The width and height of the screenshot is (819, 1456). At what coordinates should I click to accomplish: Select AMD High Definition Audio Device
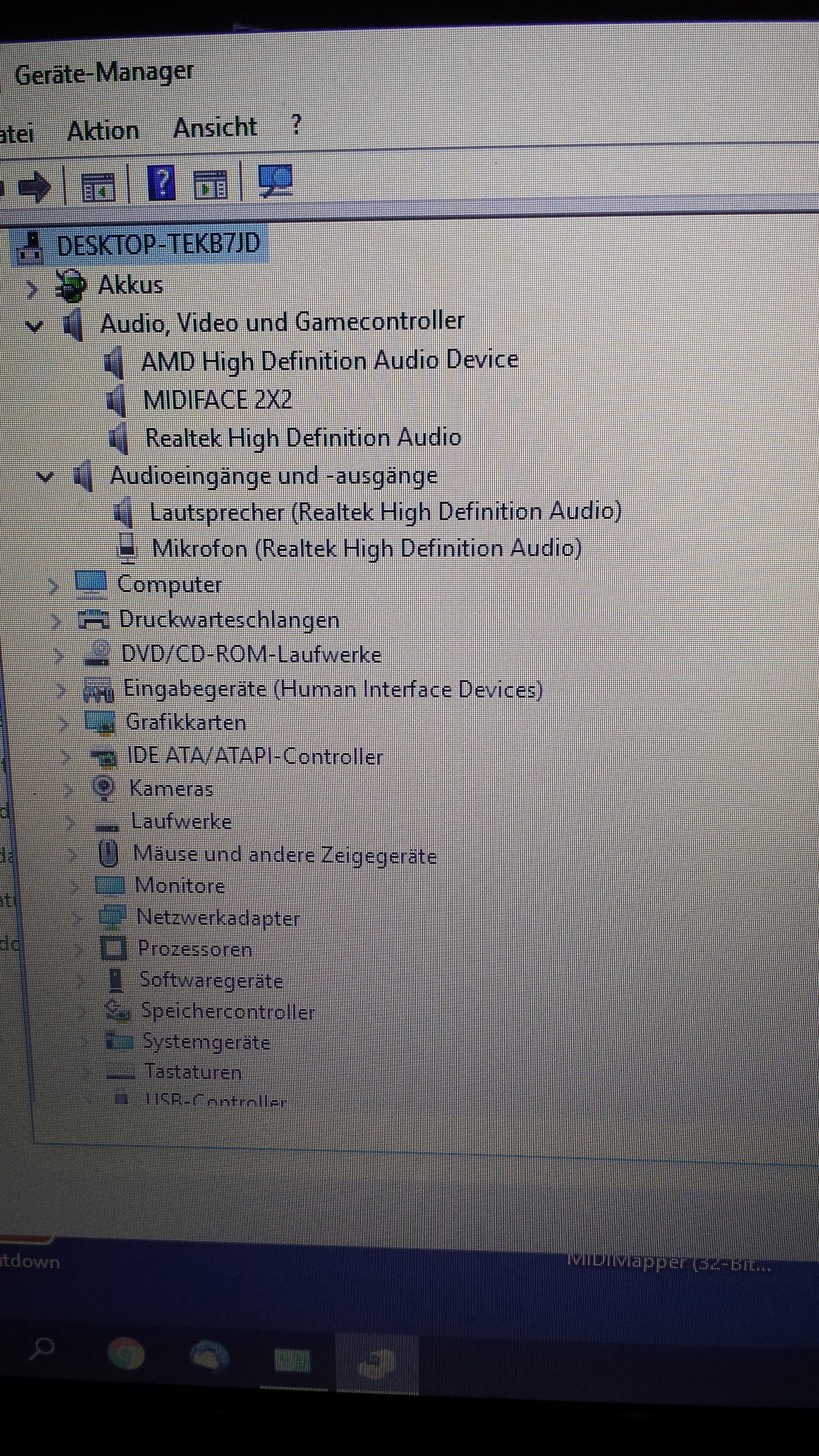point(329,360)
